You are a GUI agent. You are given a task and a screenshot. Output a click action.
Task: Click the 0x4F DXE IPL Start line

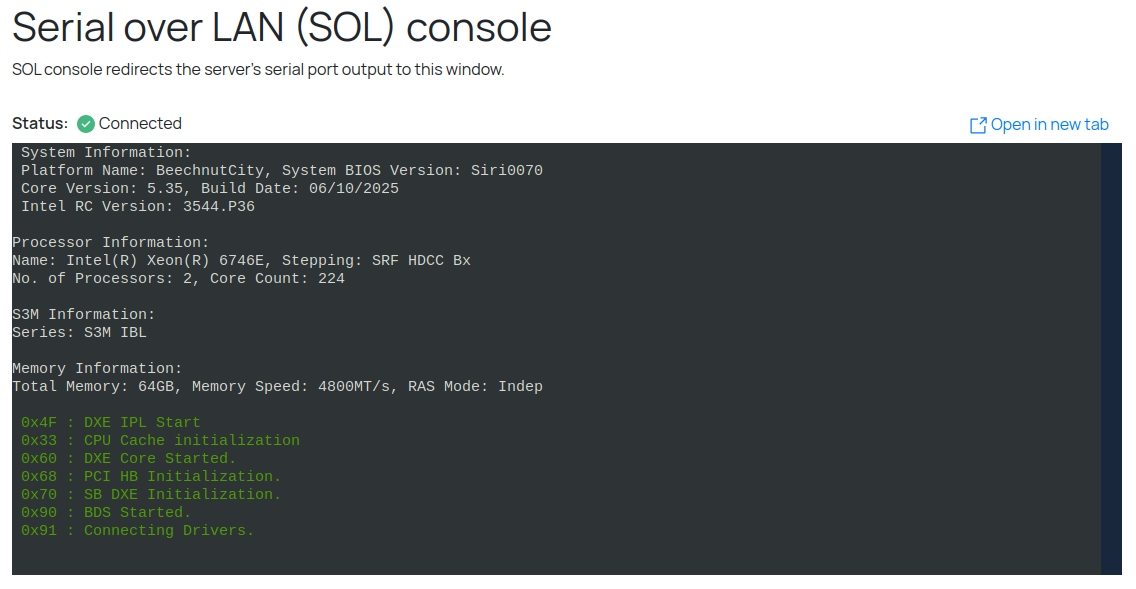click(x=110, y=423)
